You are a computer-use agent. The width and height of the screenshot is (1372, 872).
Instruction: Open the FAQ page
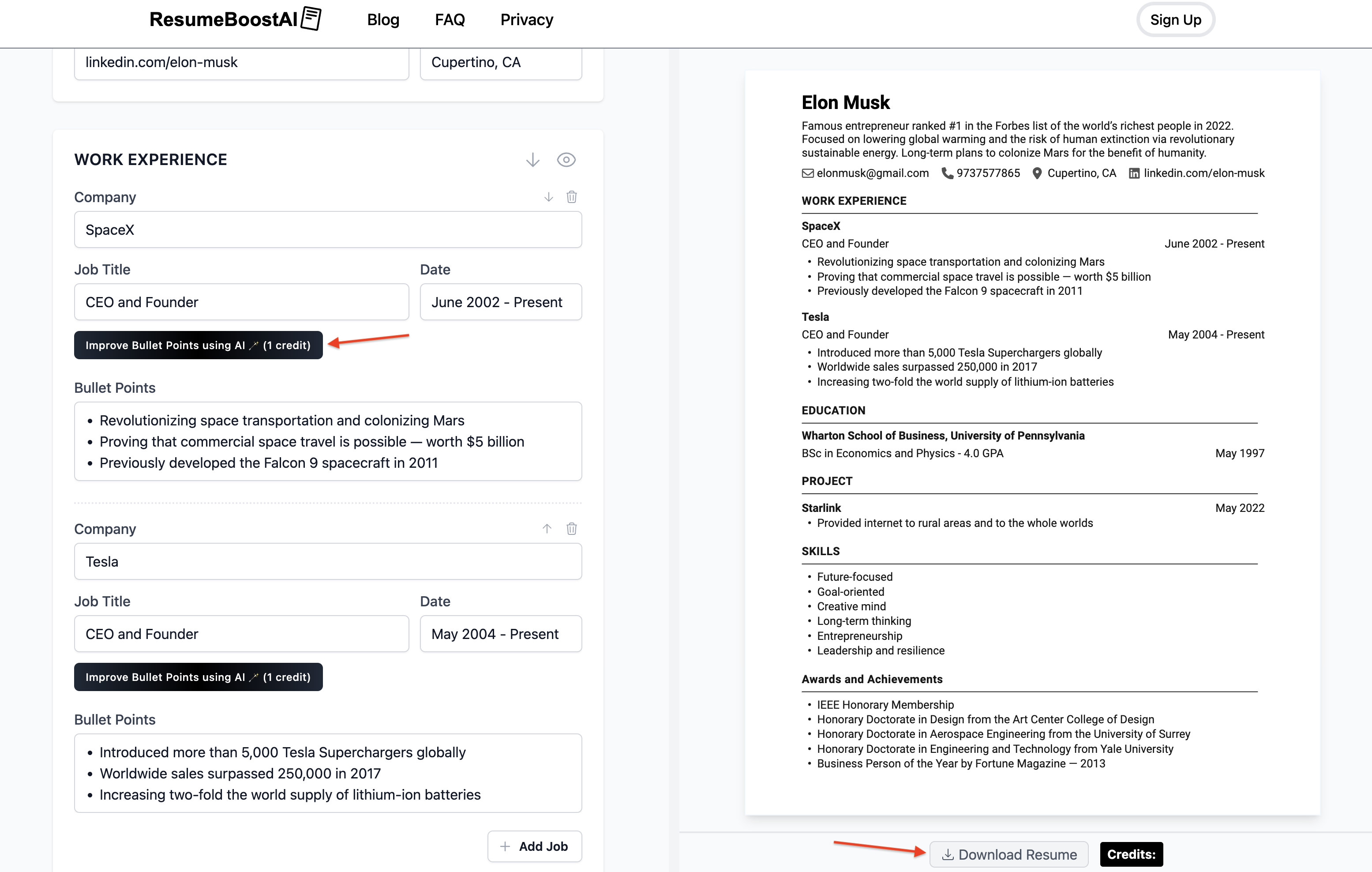click(450, 19)
